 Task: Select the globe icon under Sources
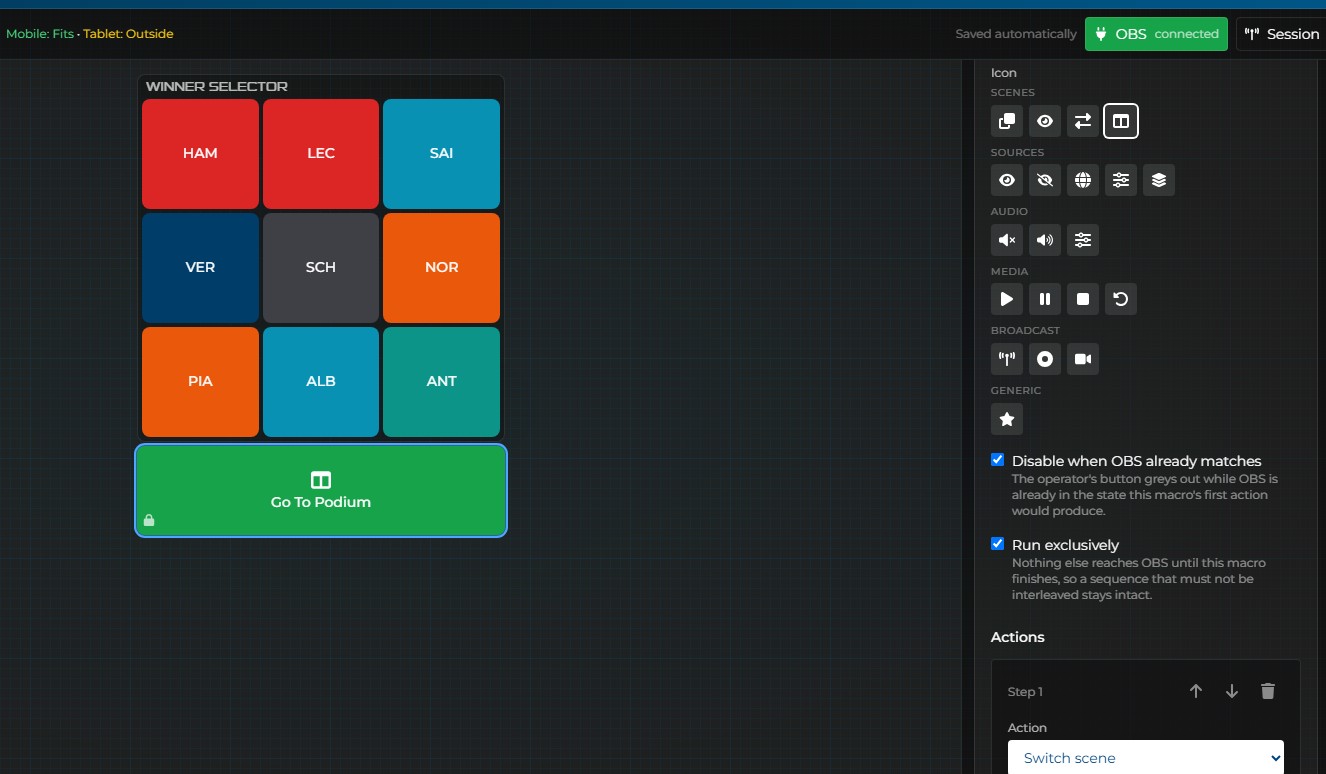click(x=1083, y=180)
